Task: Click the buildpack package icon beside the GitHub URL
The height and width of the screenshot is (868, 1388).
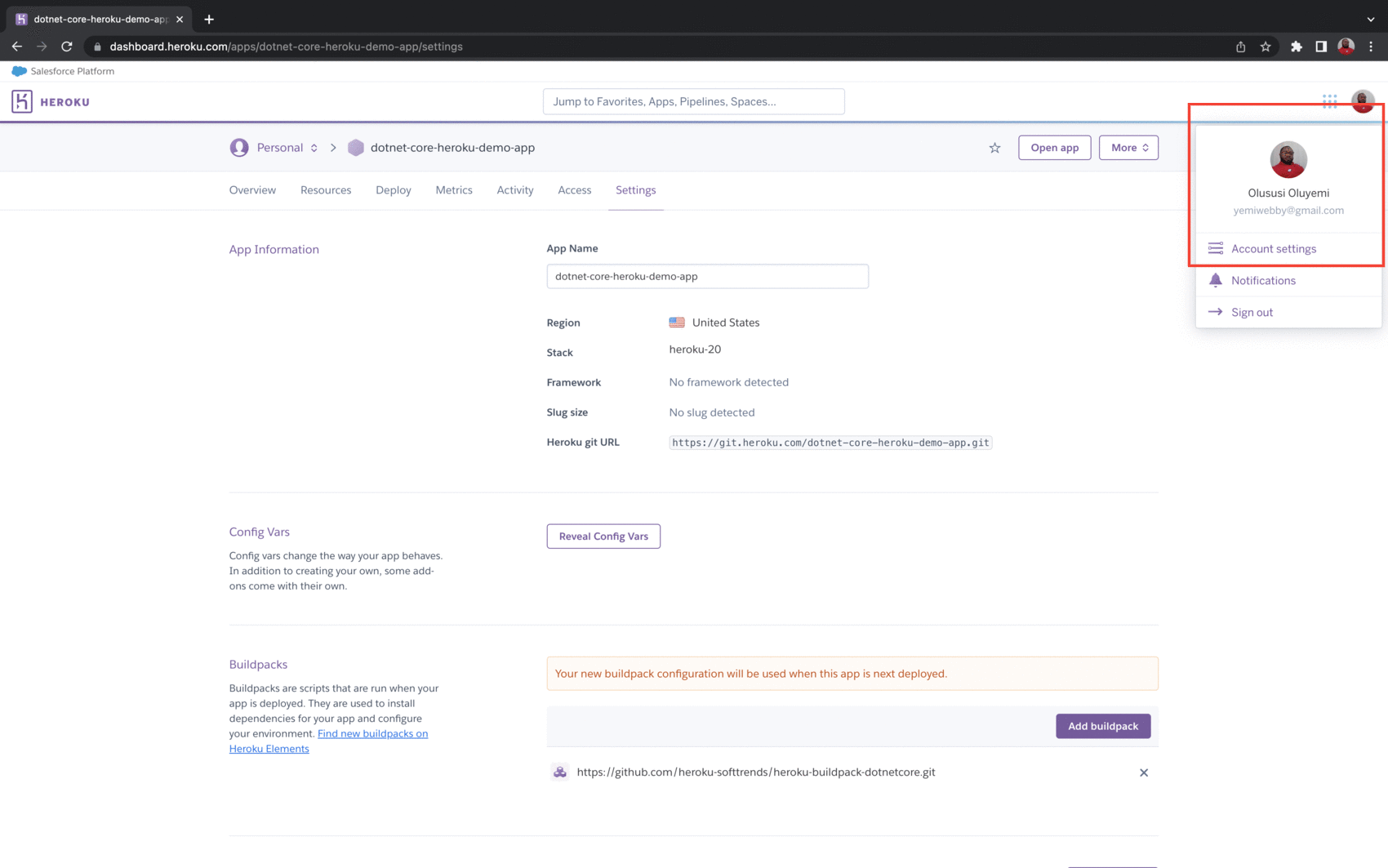Action: 560,772
